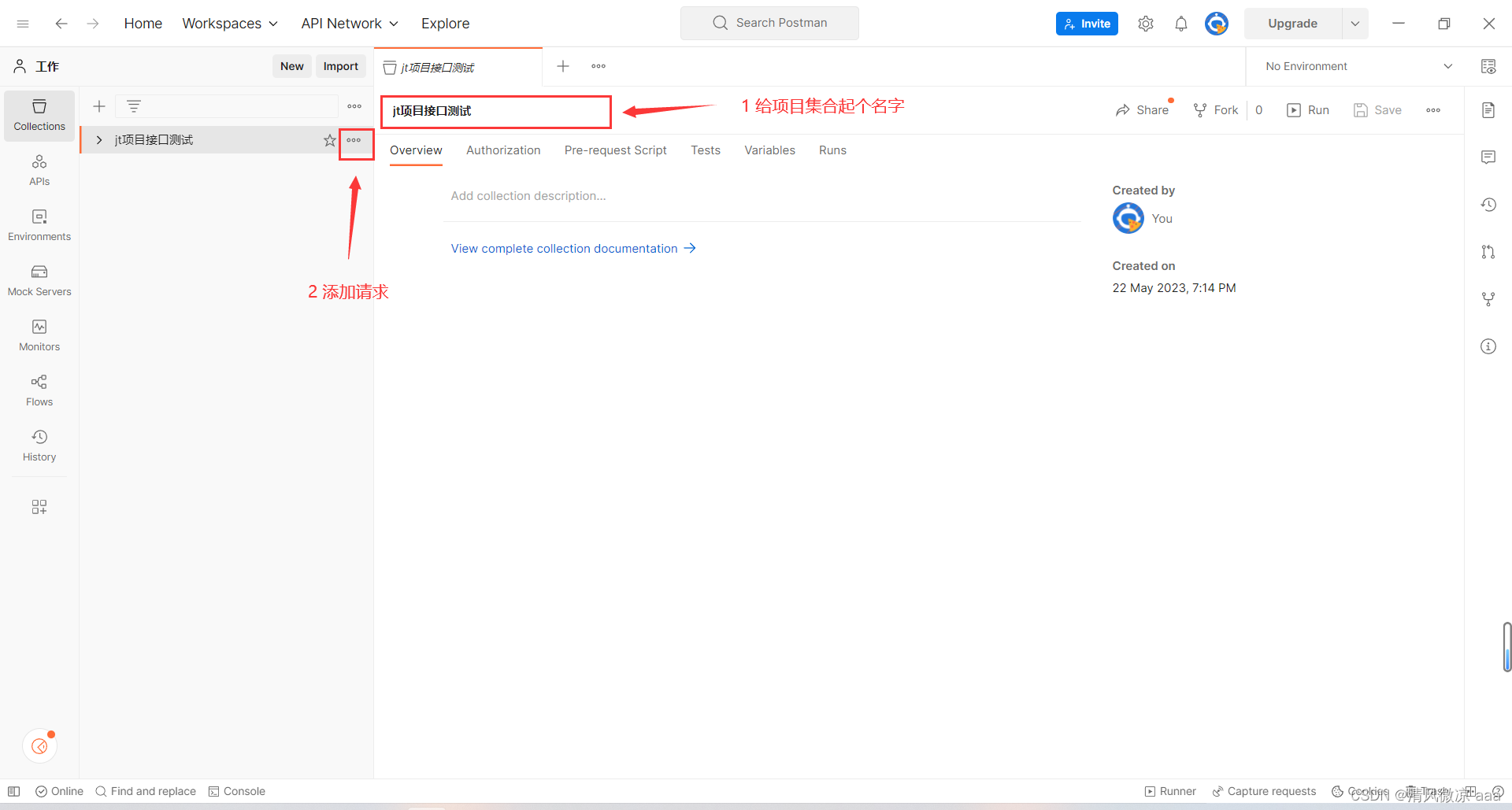Screen dimensions: 1512x810
Task: Switch to the Tests tab
Action: tap(706, 150)
